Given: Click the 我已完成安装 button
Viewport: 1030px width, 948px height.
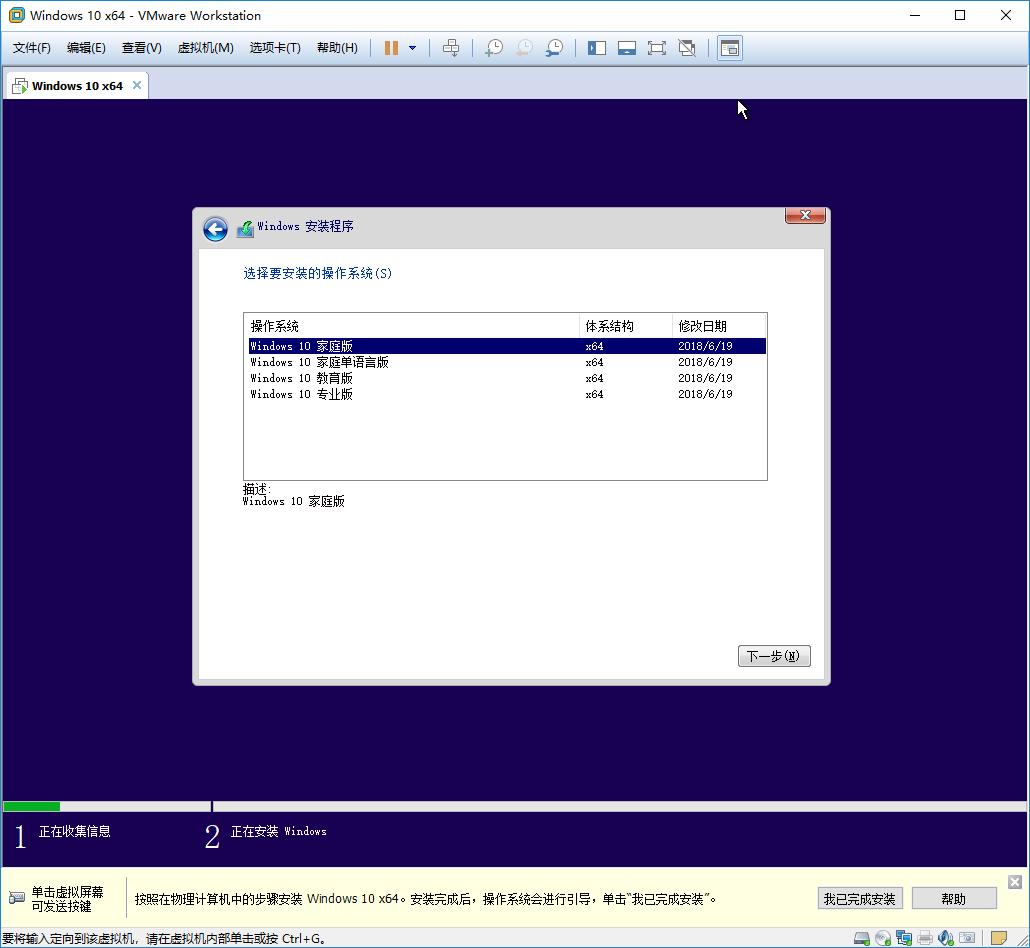Looking at the screenshot, I should [859, 898].
